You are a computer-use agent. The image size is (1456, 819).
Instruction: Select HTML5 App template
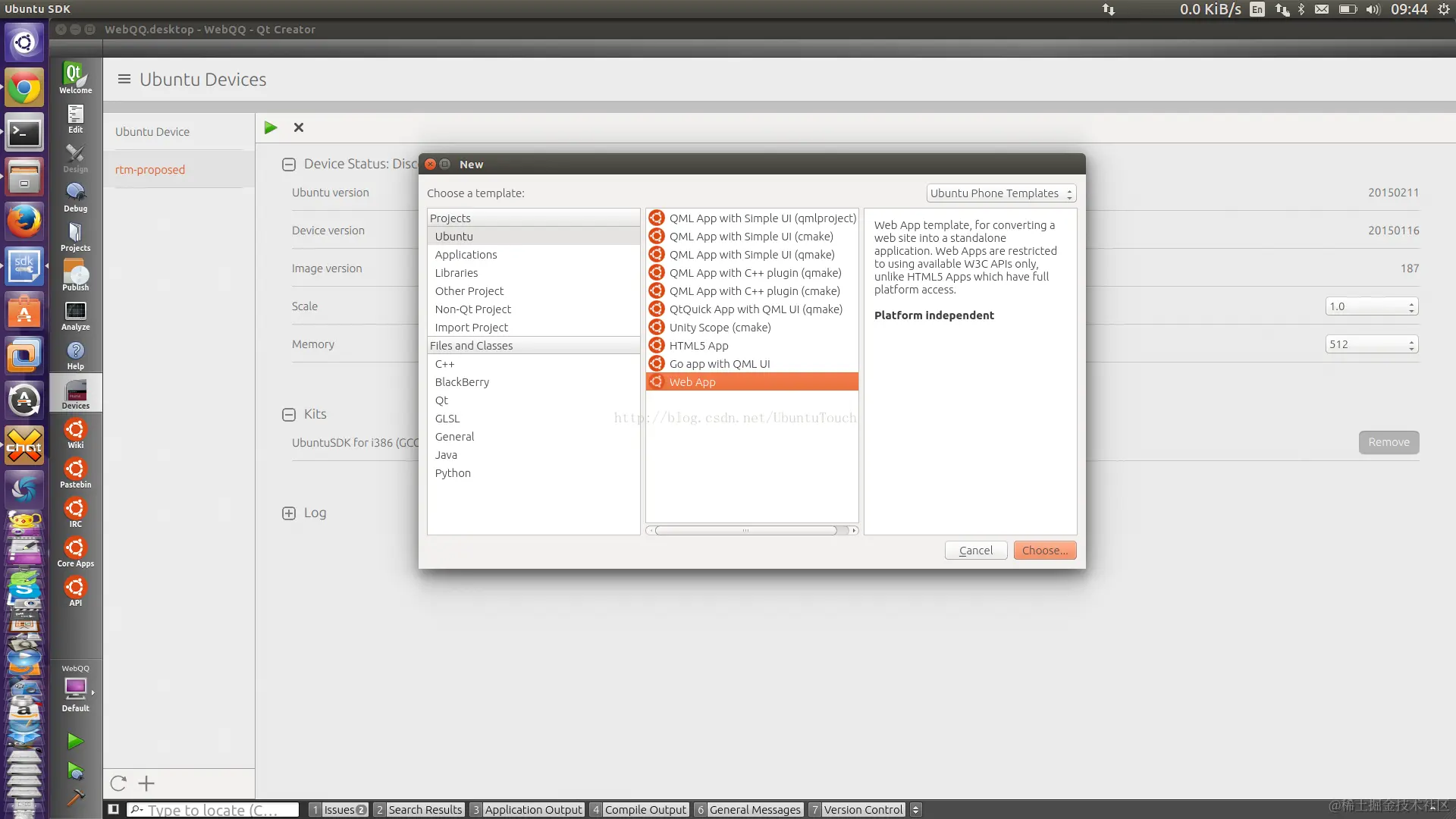[698, 346]
